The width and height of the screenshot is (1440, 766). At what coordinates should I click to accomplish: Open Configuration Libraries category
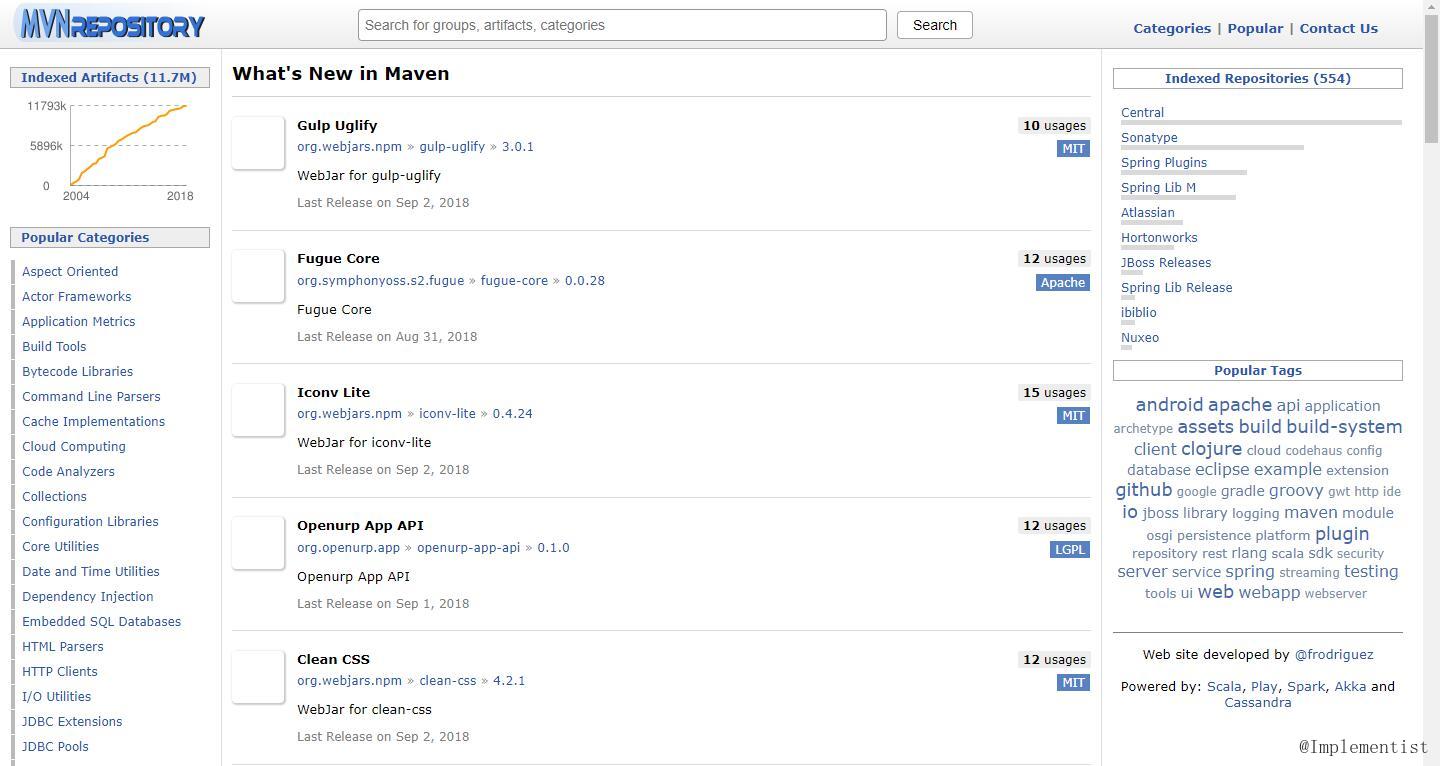click(90, 521)
